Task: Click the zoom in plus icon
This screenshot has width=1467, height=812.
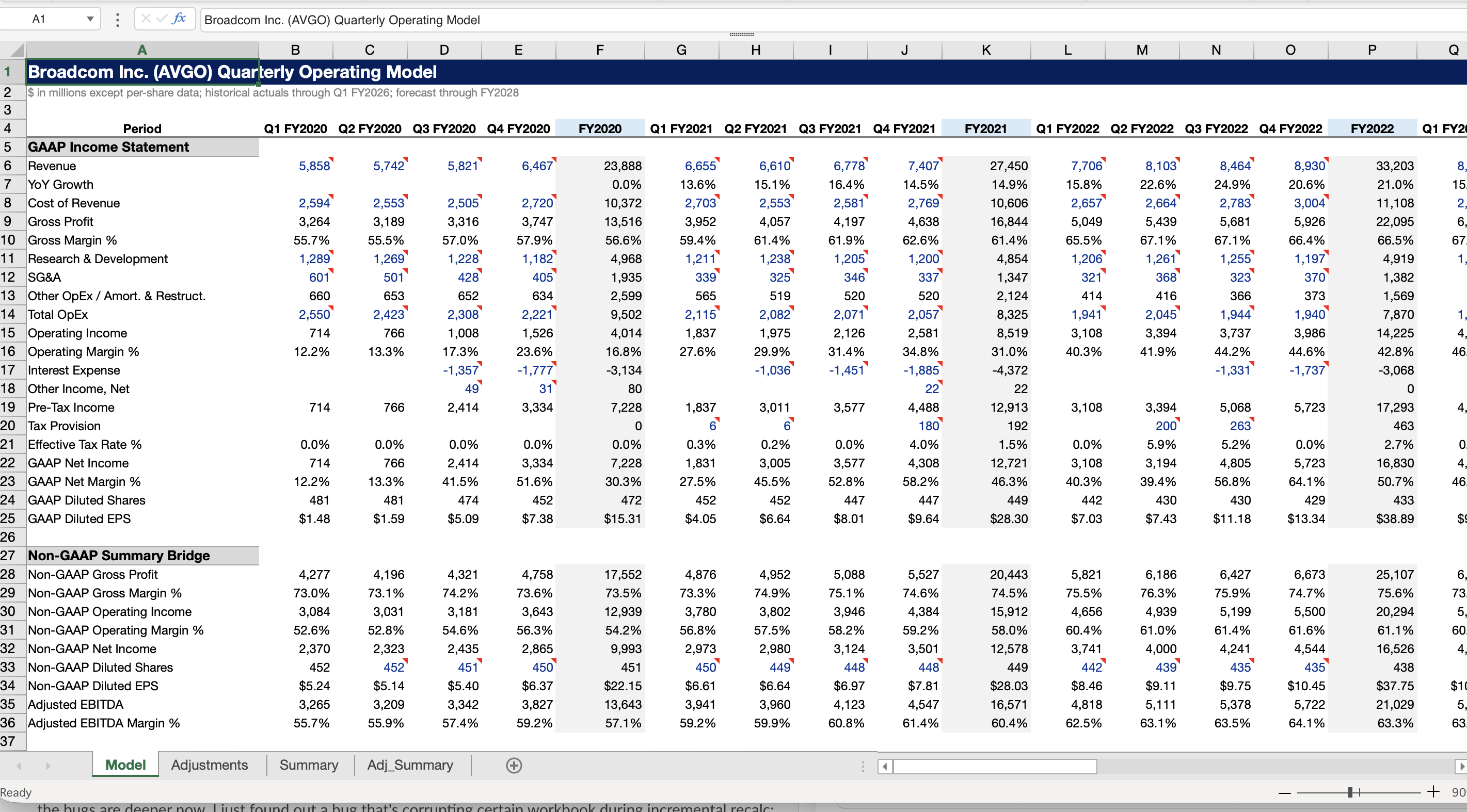Action: pos(1433,791)
